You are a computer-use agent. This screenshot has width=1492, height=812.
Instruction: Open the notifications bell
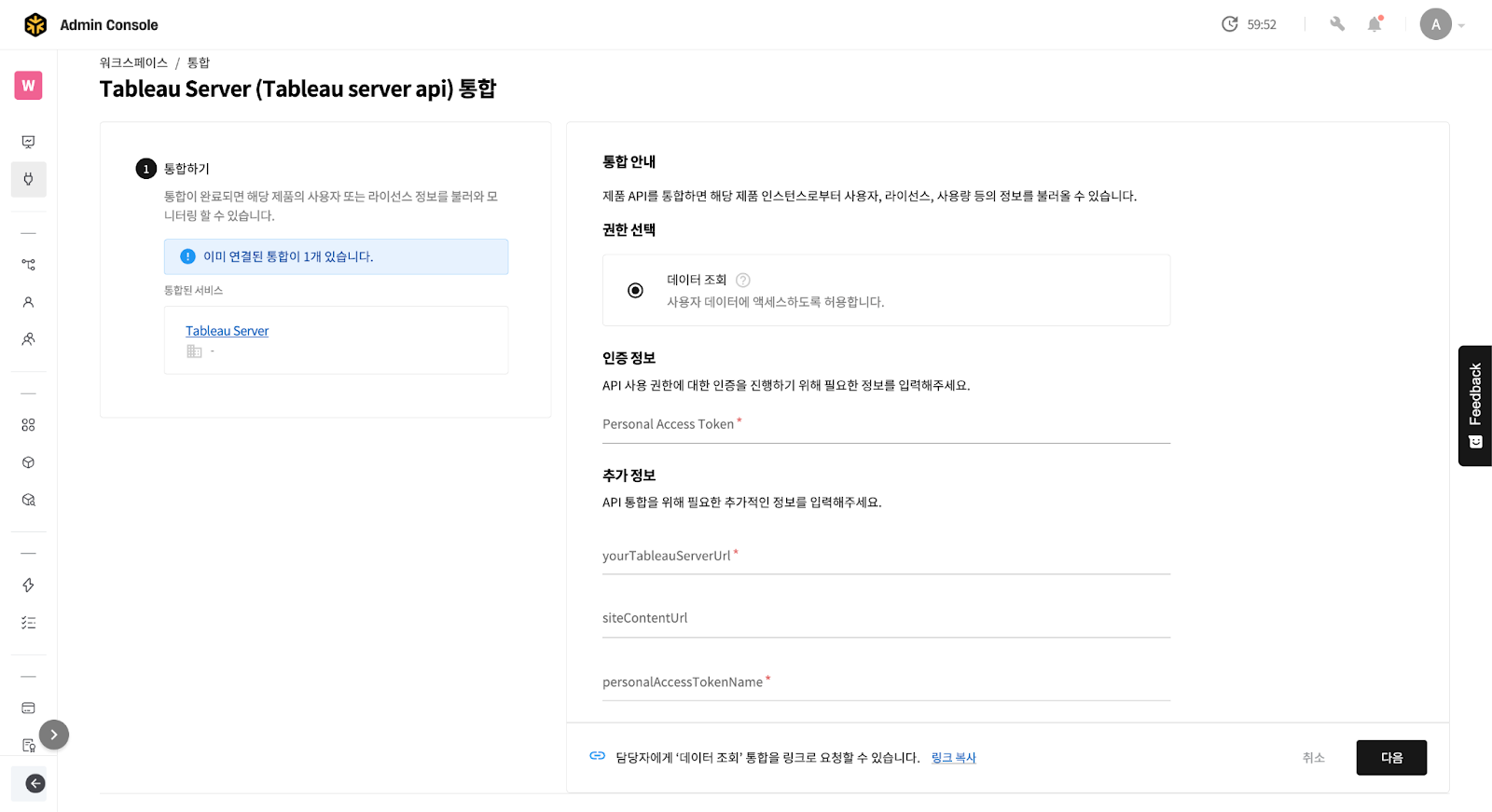click(1375, 24)
